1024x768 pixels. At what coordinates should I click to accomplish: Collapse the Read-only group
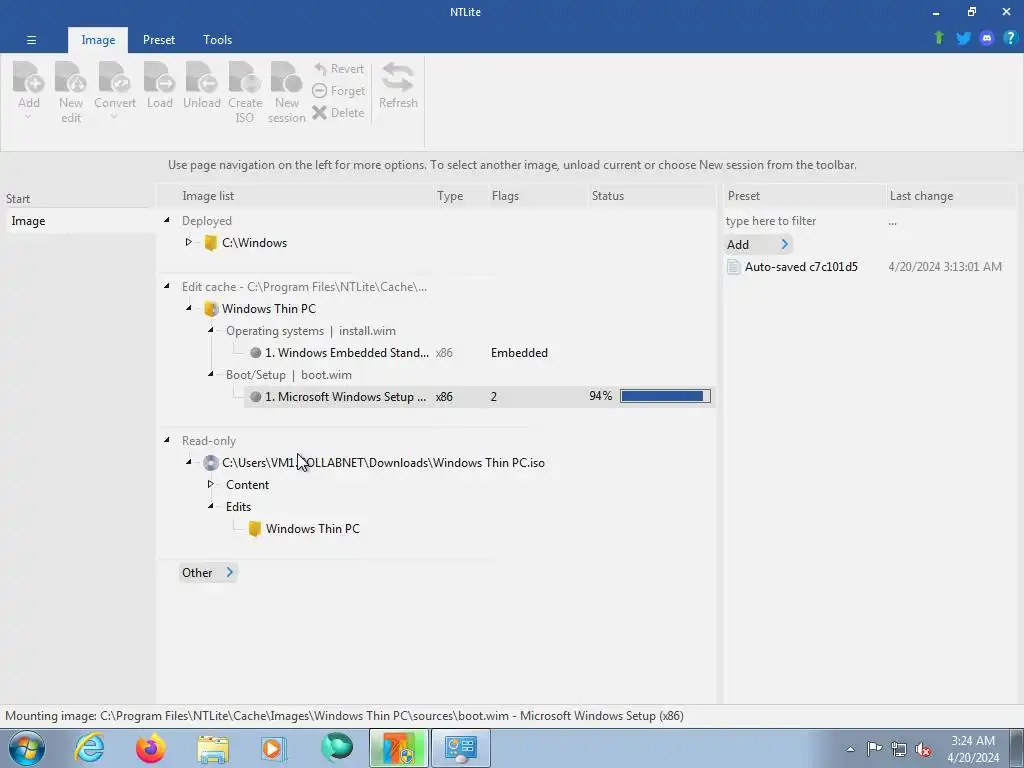[x=167, y=440]
